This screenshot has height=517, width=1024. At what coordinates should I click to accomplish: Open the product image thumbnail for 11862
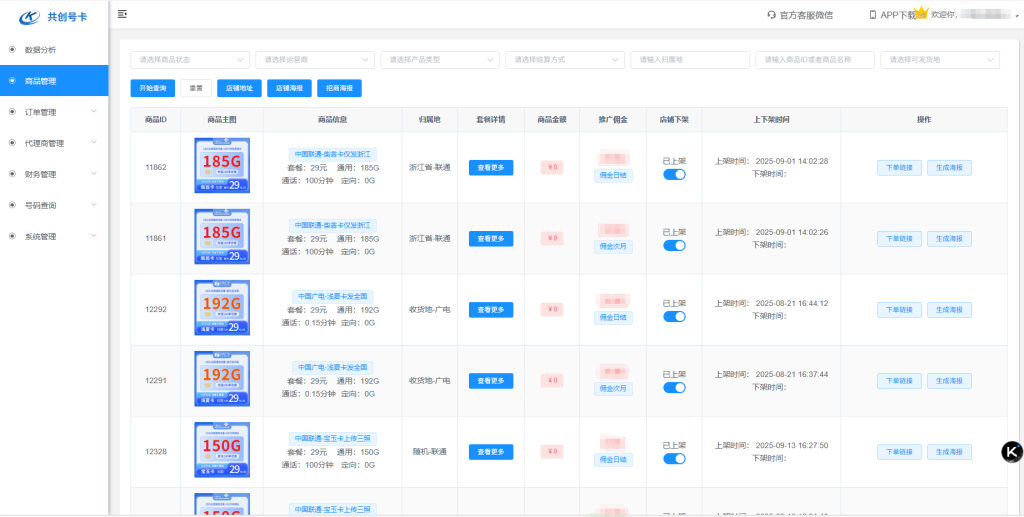tap(222, 167)
